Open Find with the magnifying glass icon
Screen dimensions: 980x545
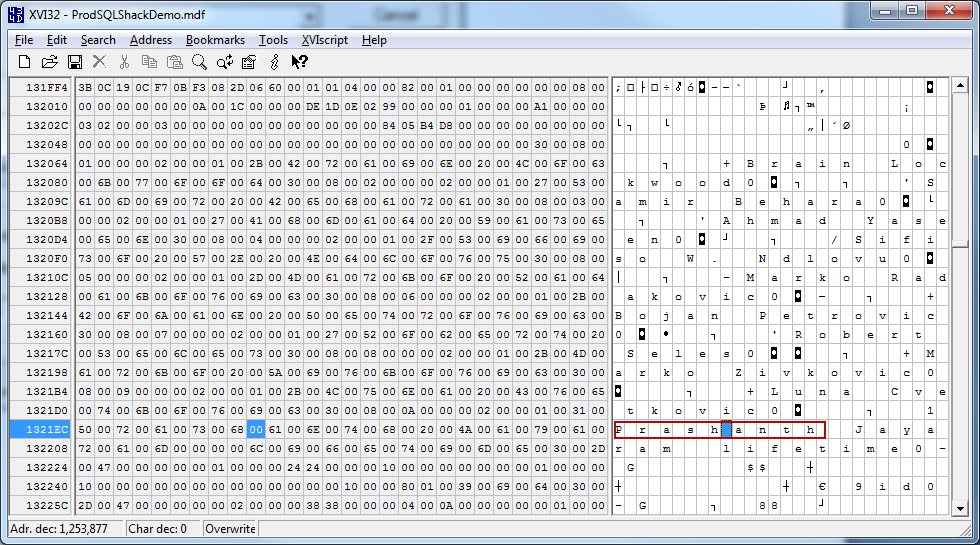click(200, 62)
